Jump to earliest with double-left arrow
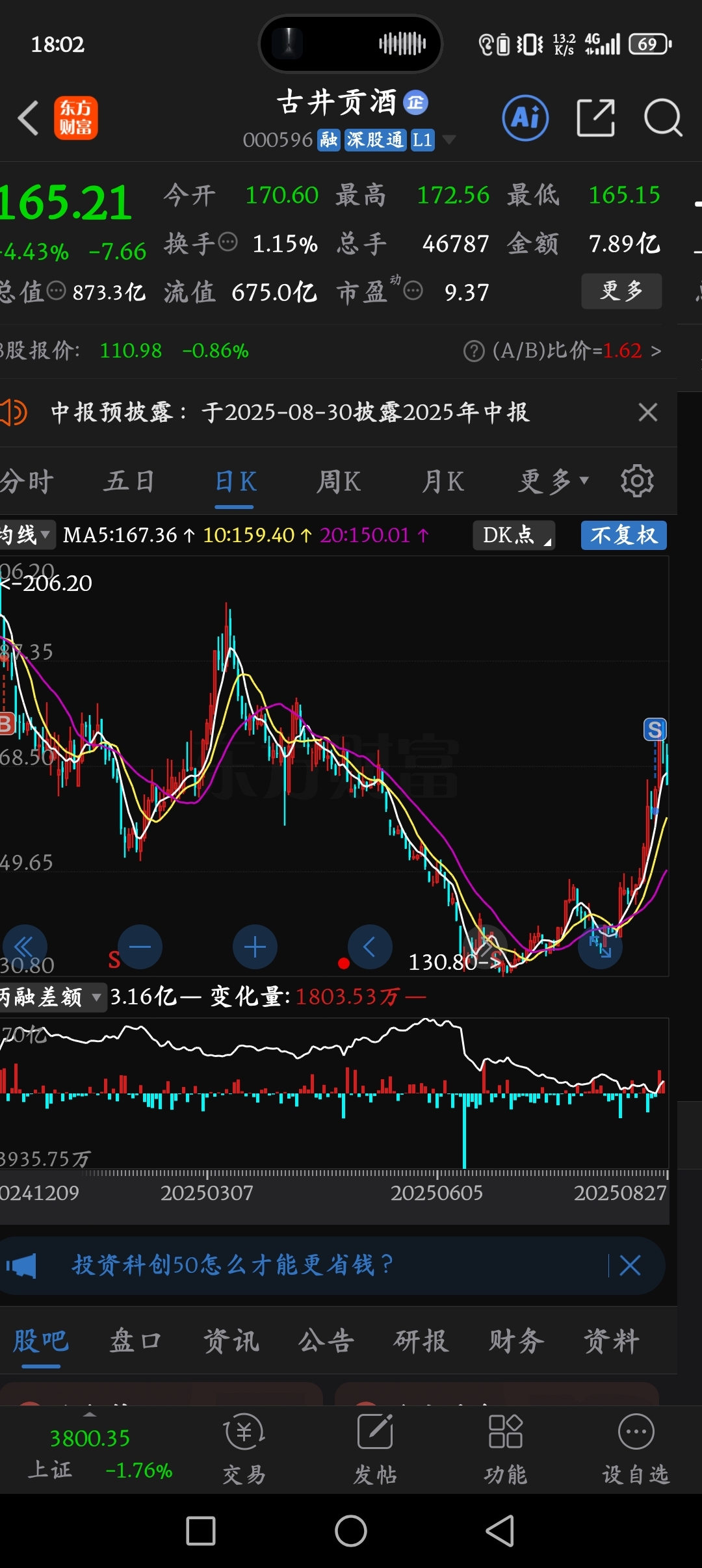 25,947
